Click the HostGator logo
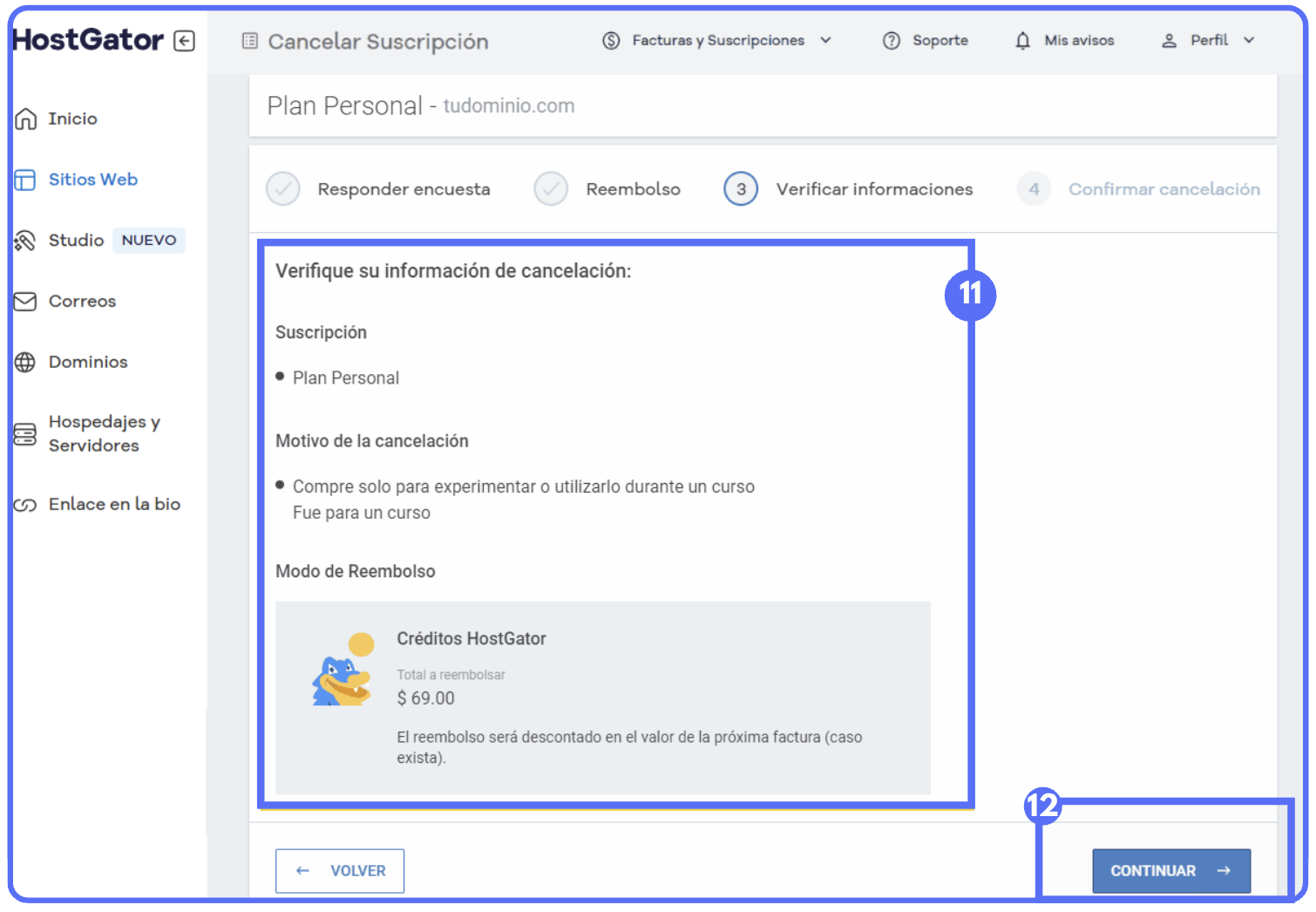 pyautogui.click(x=88, y=40)
